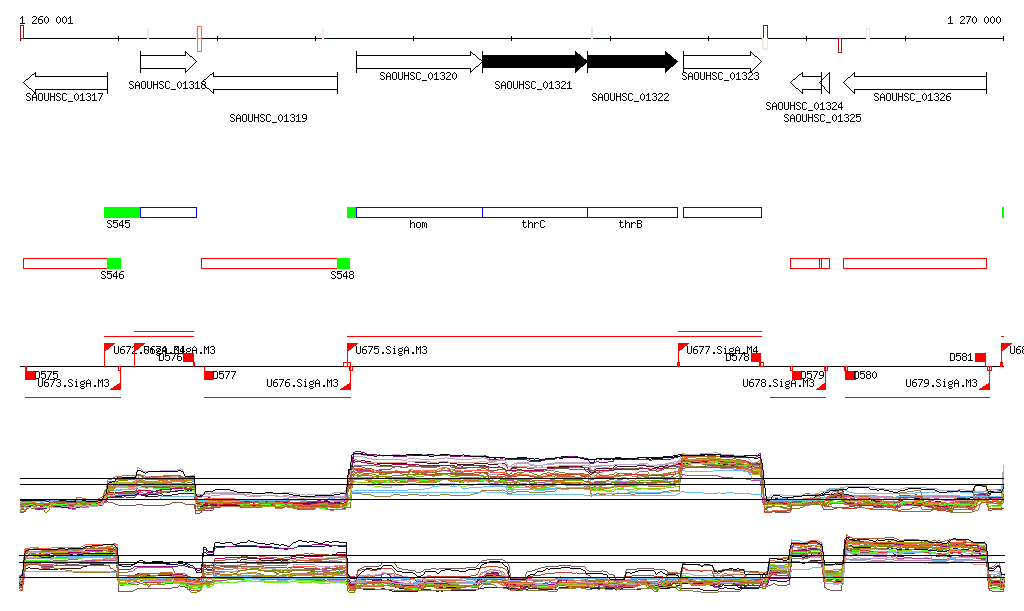Click the U677.SigA.M4 promoter flag
Screen dimensions: 1024x611
[x=683, y=348]
